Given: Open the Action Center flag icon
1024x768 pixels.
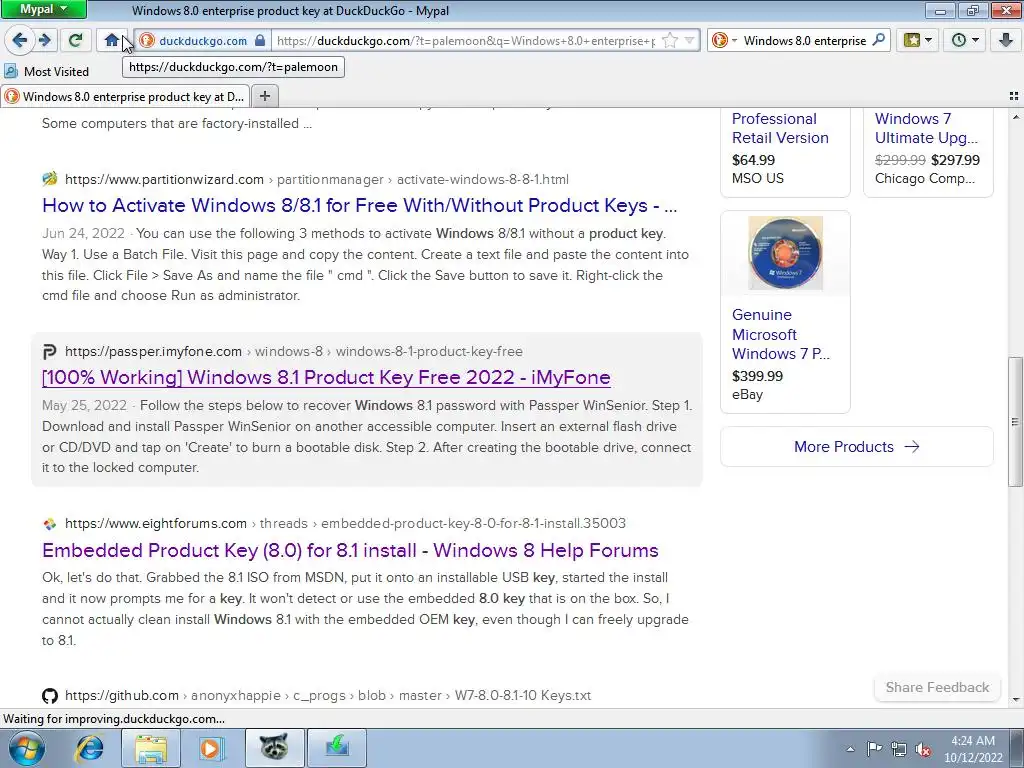Looking at the screenshot, I should [874, 748].
